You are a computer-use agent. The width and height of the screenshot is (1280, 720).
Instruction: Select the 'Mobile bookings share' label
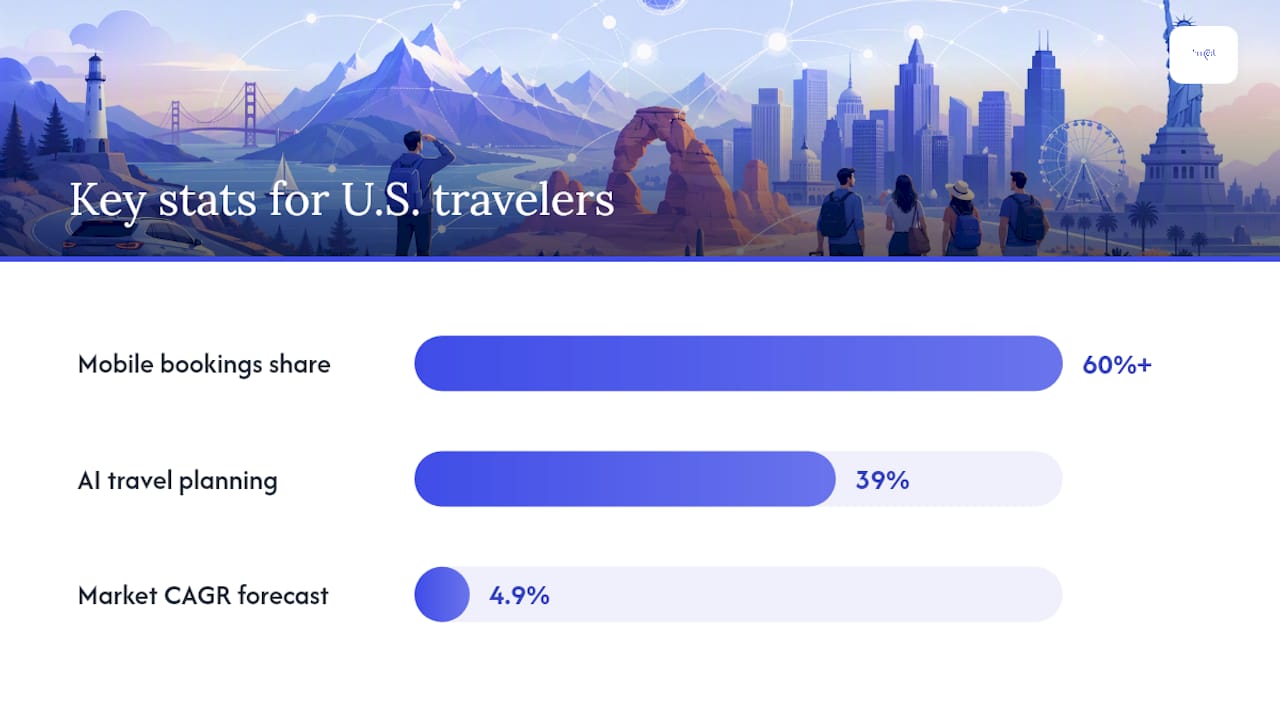click(x=204, y=364)
